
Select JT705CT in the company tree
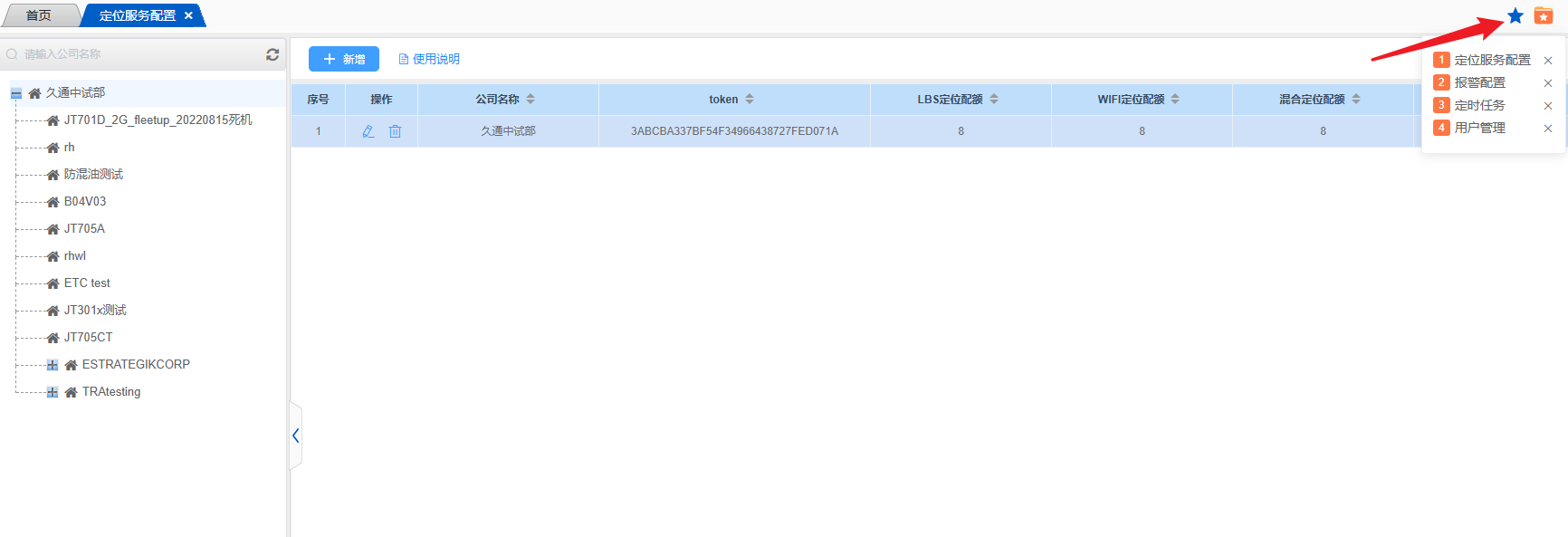pos(88,337)
